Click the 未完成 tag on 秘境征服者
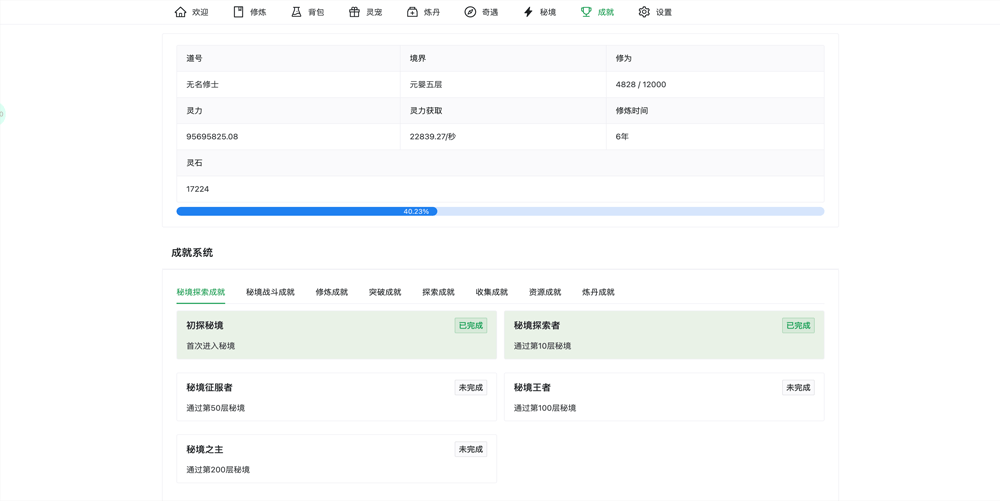This screenshot has height=501, width=1000. point(470,387)
